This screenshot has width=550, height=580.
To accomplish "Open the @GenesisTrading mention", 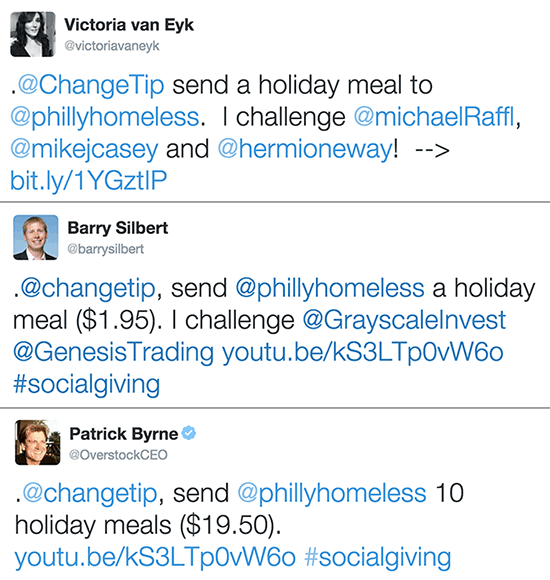I will click(x=114, y=352).
